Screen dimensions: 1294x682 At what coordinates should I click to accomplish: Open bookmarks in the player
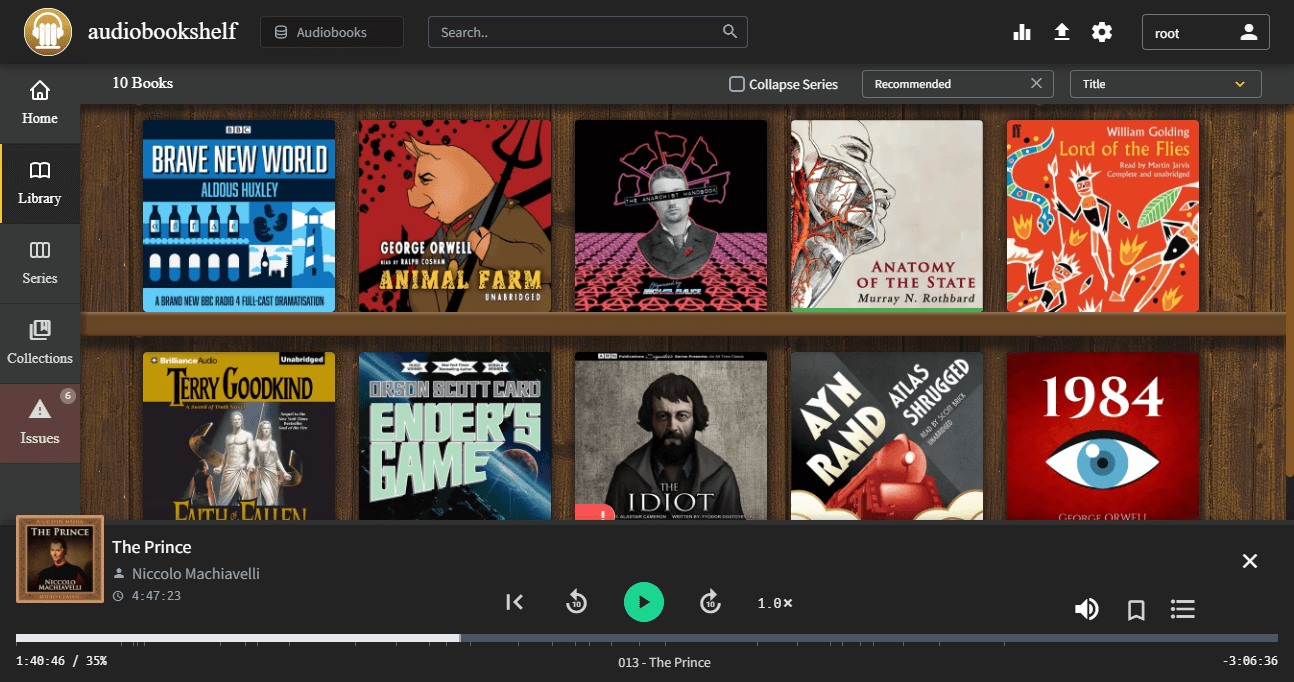pyautogui.click(x=1136, y=609)
